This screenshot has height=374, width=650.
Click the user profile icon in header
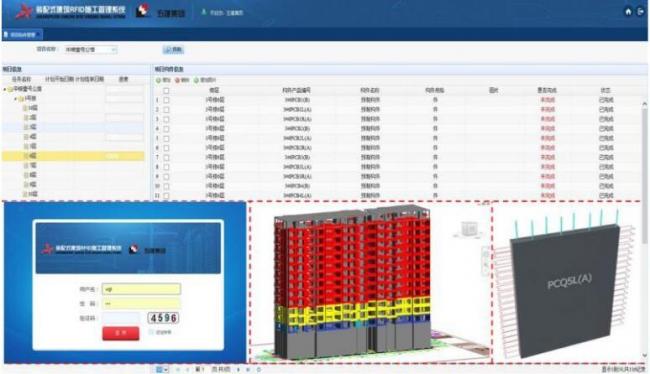tap(204, 12)
